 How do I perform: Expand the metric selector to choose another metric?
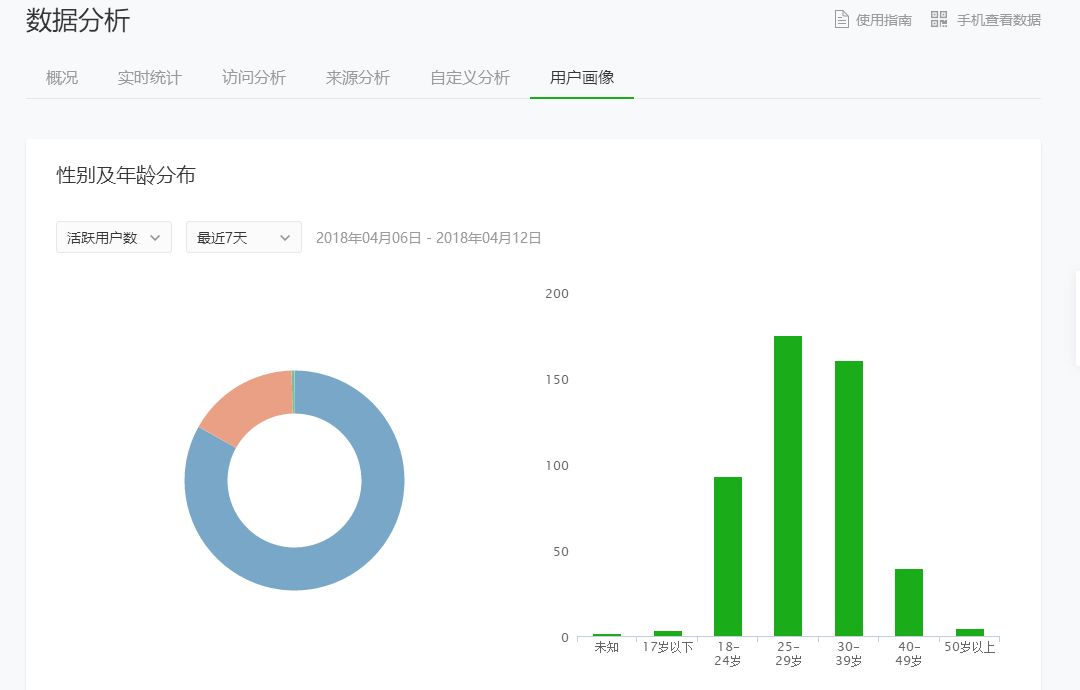pos(113,237)
